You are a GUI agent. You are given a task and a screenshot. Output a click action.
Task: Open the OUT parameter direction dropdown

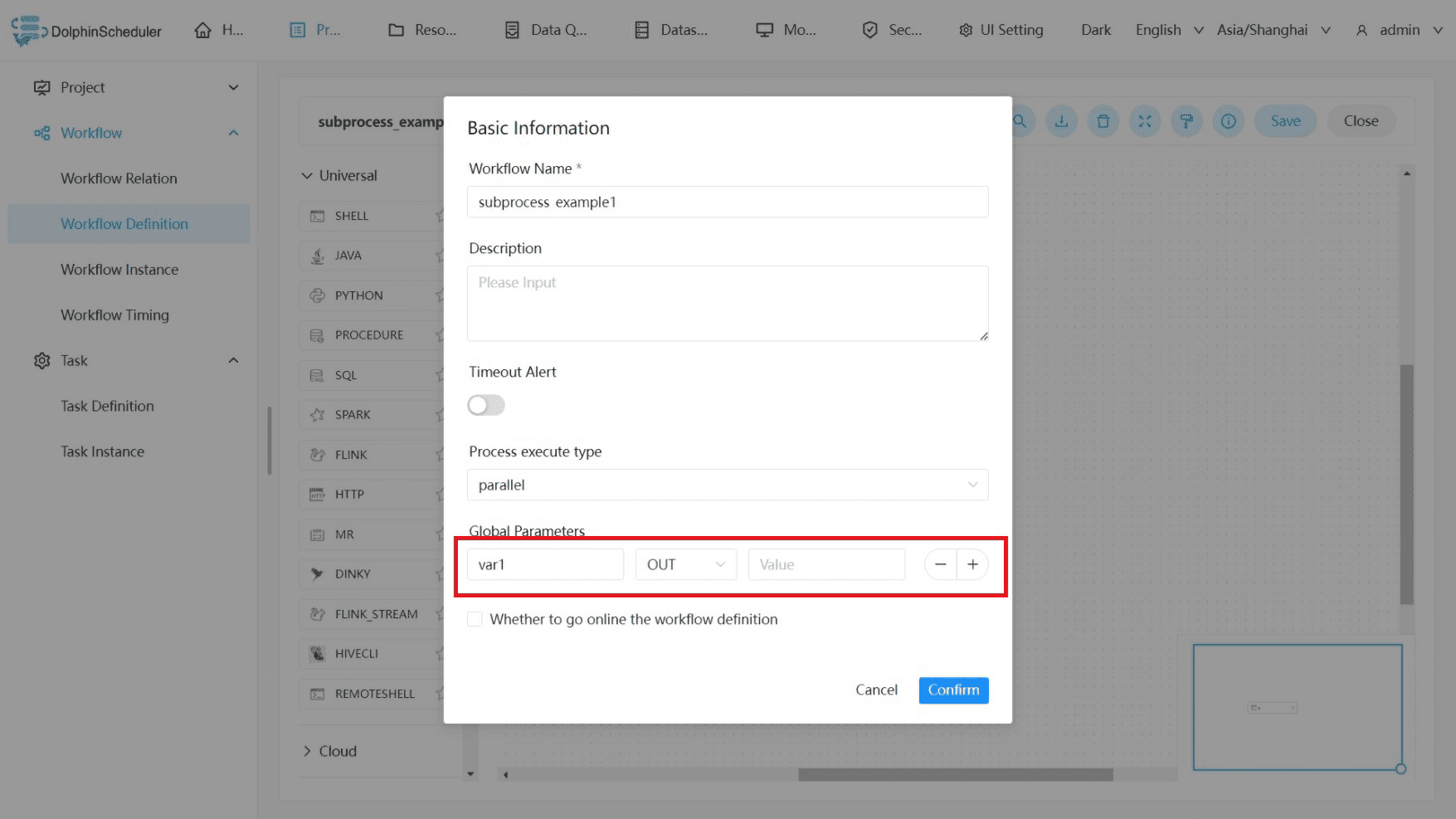click(x=685, y=564)
